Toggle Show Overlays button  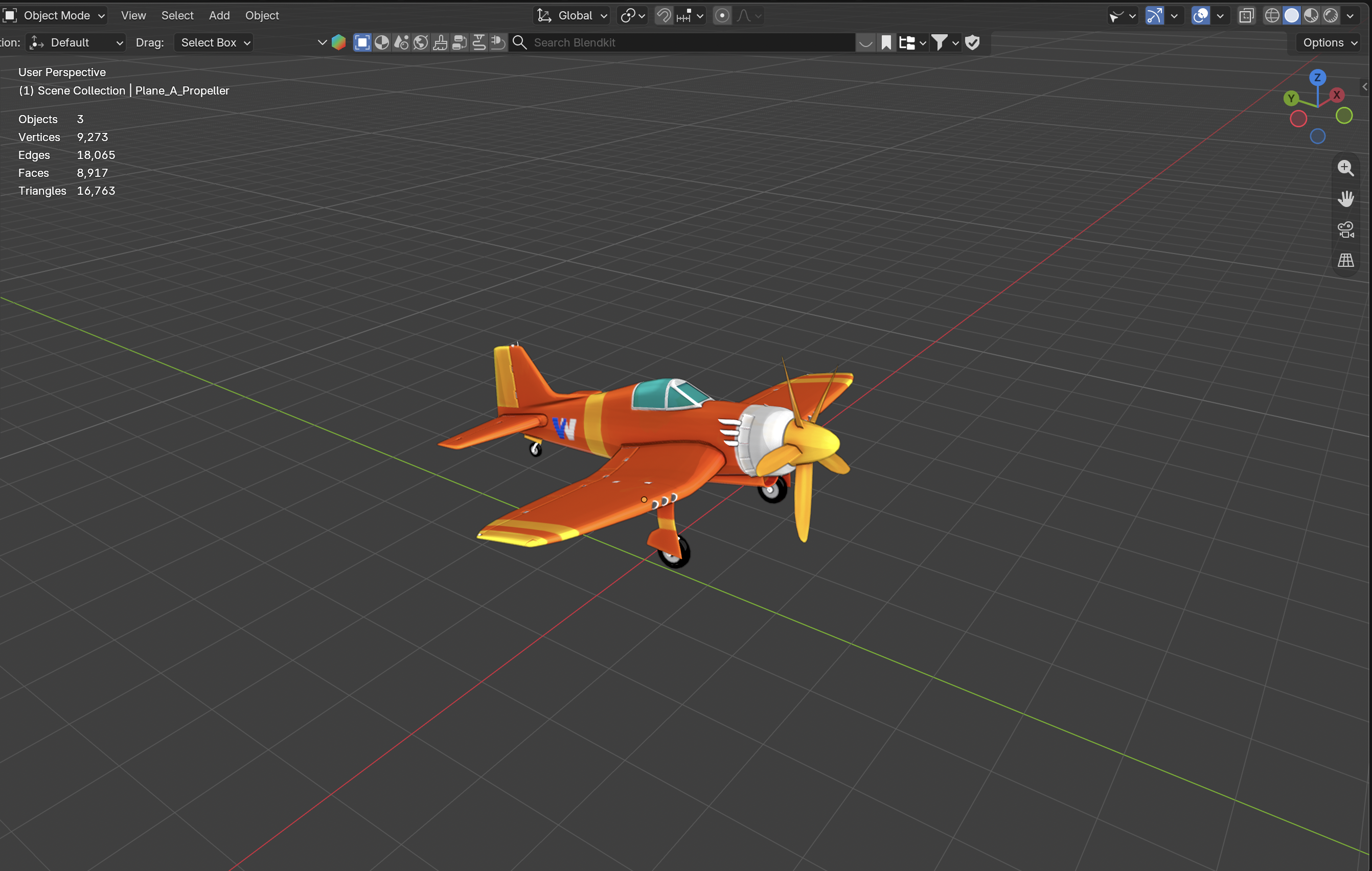pos(1200,15)
